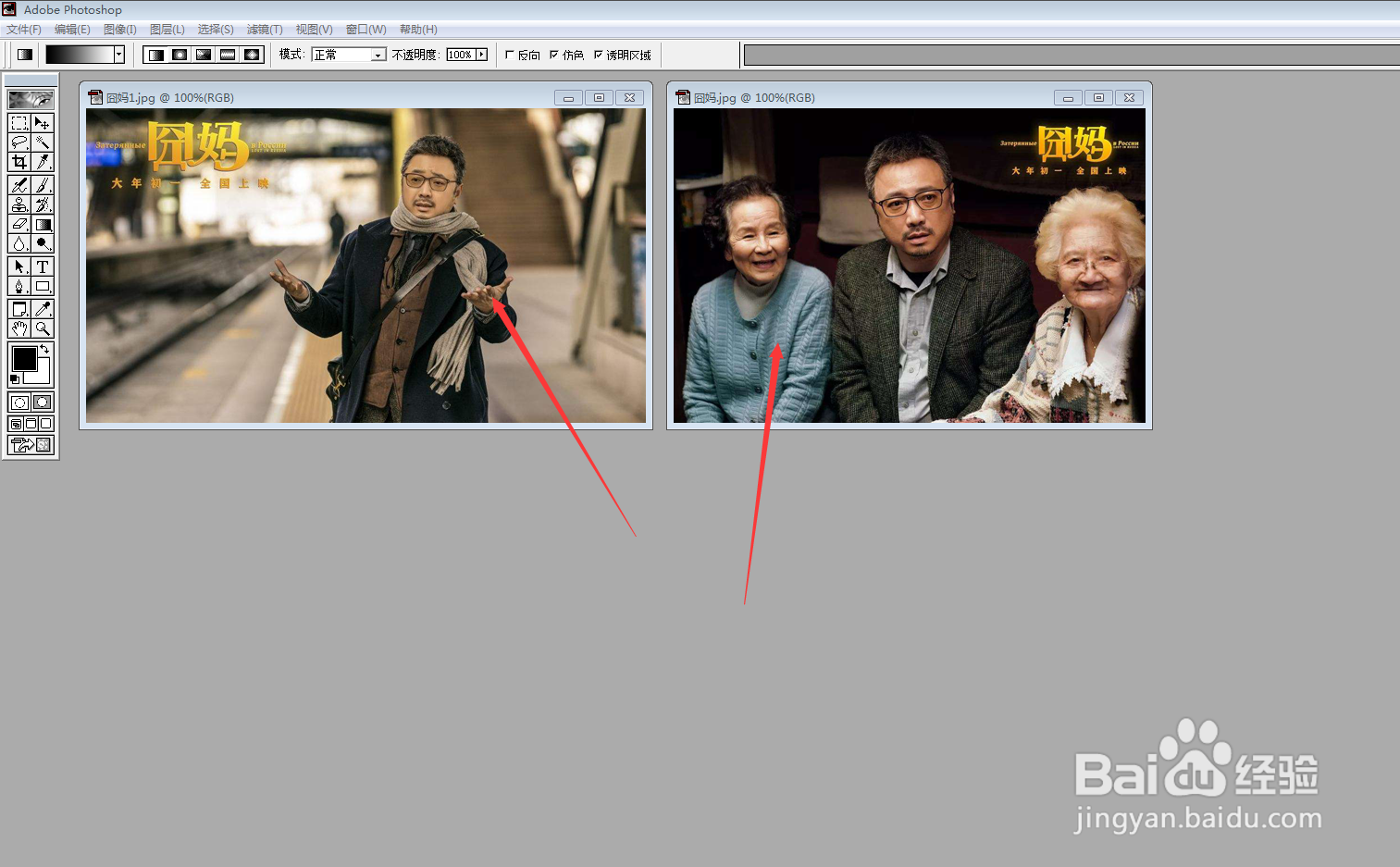This screenshot has width=1400, height=867.
Task: Choose the Angle gradient style
Action: pos(204,55)
